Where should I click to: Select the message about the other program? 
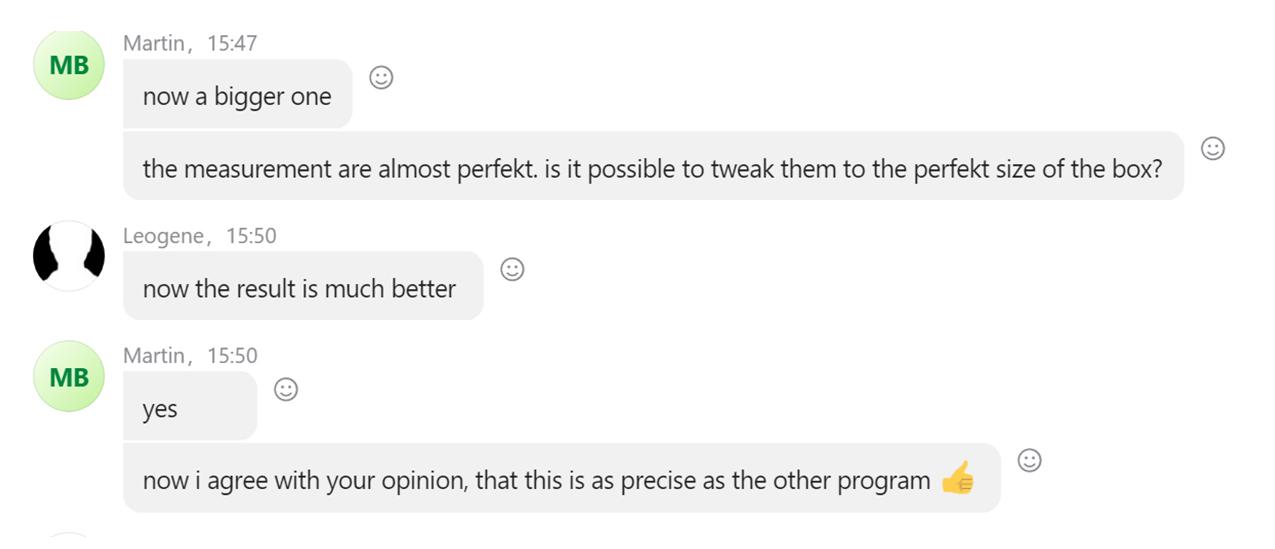click(562, 478)
